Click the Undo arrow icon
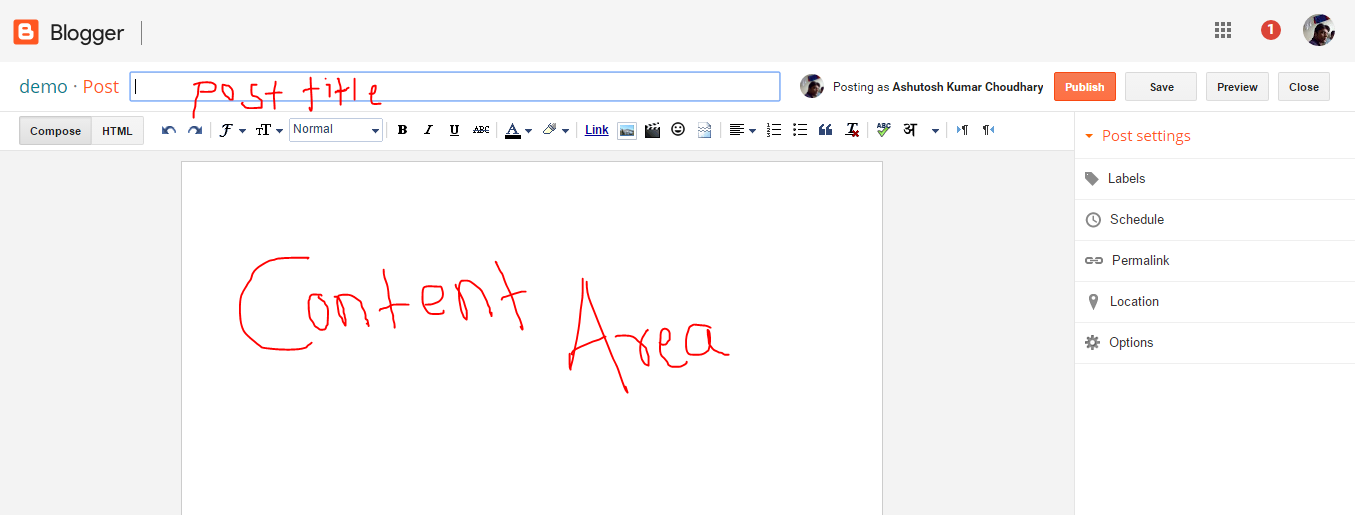The image size is (1355, 515). (169, 130)
